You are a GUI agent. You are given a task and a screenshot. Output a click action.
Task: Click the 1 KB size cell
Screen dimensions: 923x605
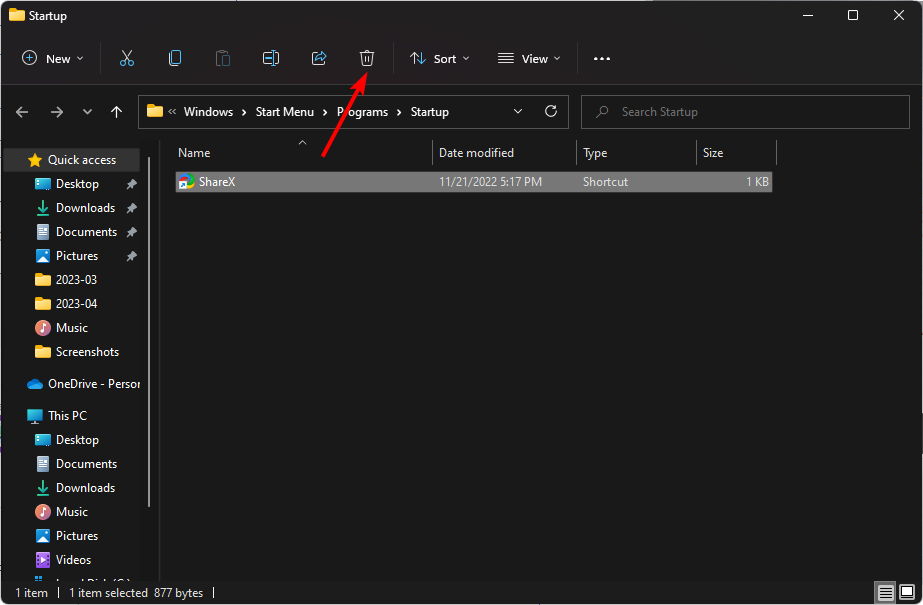click(x=758, y=182)
